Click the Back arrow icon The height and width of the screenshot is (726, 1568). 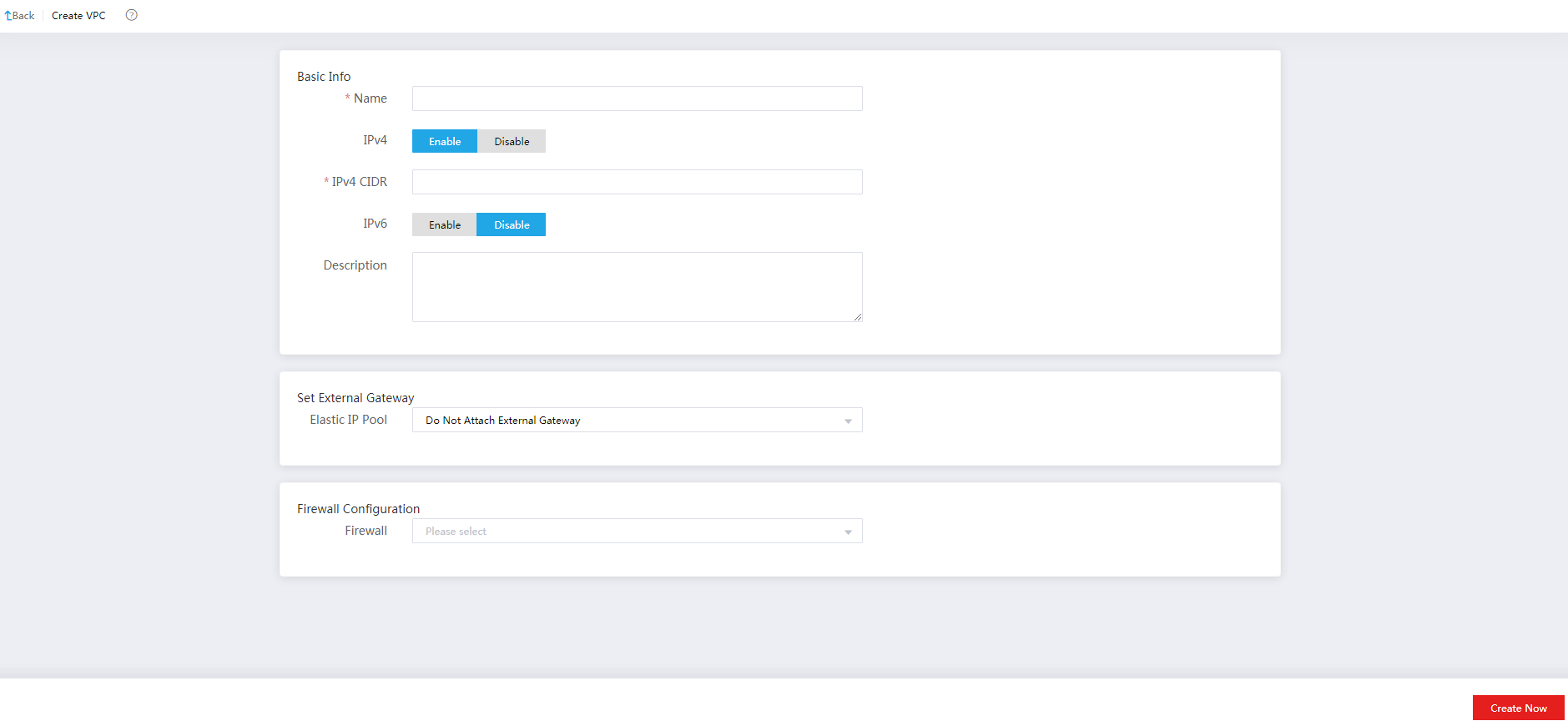click(x=8, y=16)
